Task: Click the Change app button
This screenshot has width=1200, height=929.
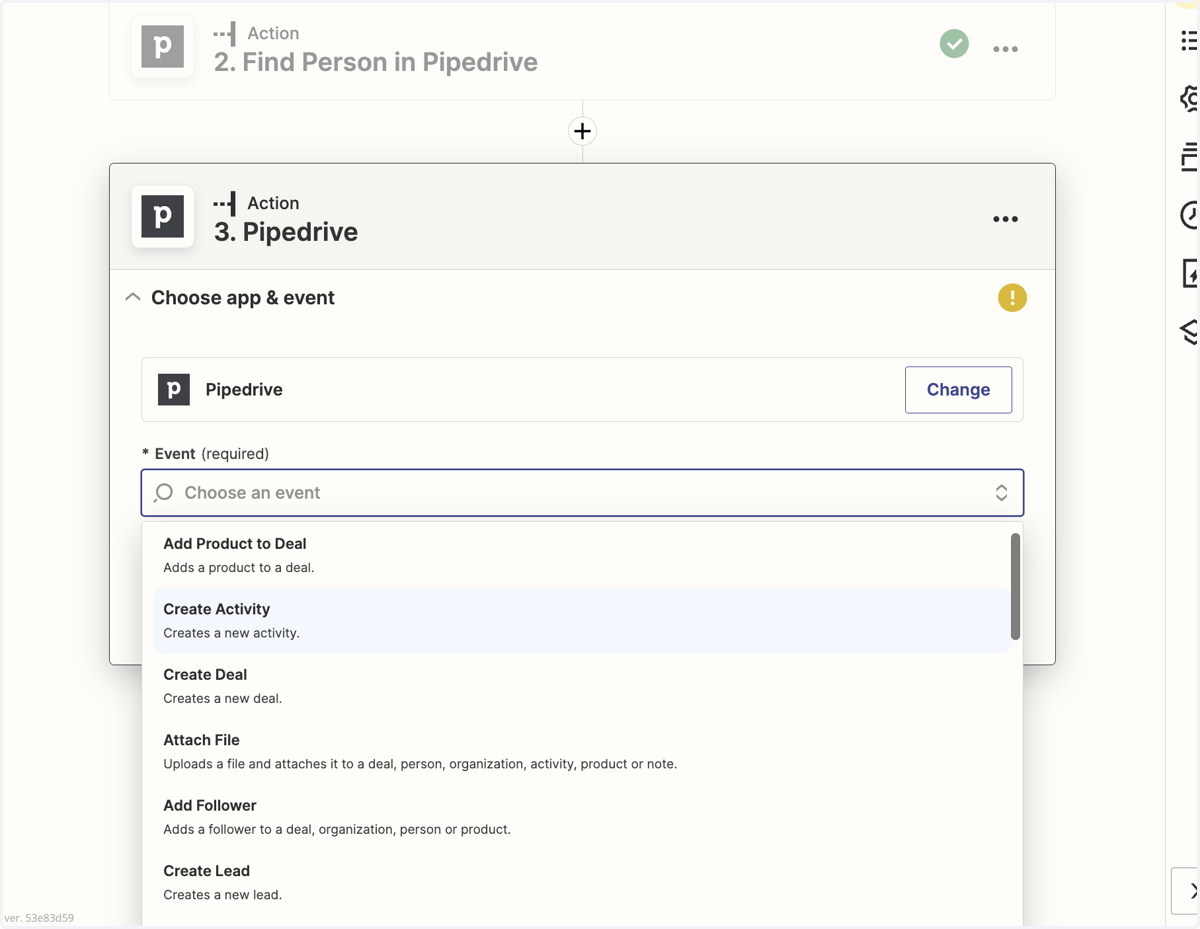Action: click(958, 390)
